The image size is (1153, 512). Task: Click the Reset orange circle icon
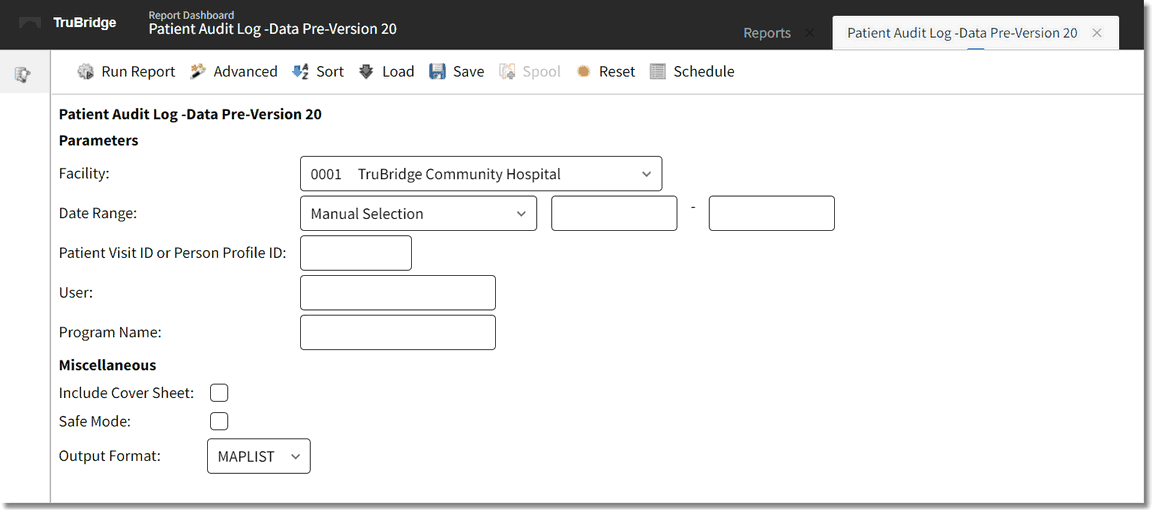(x=584, y=71)
